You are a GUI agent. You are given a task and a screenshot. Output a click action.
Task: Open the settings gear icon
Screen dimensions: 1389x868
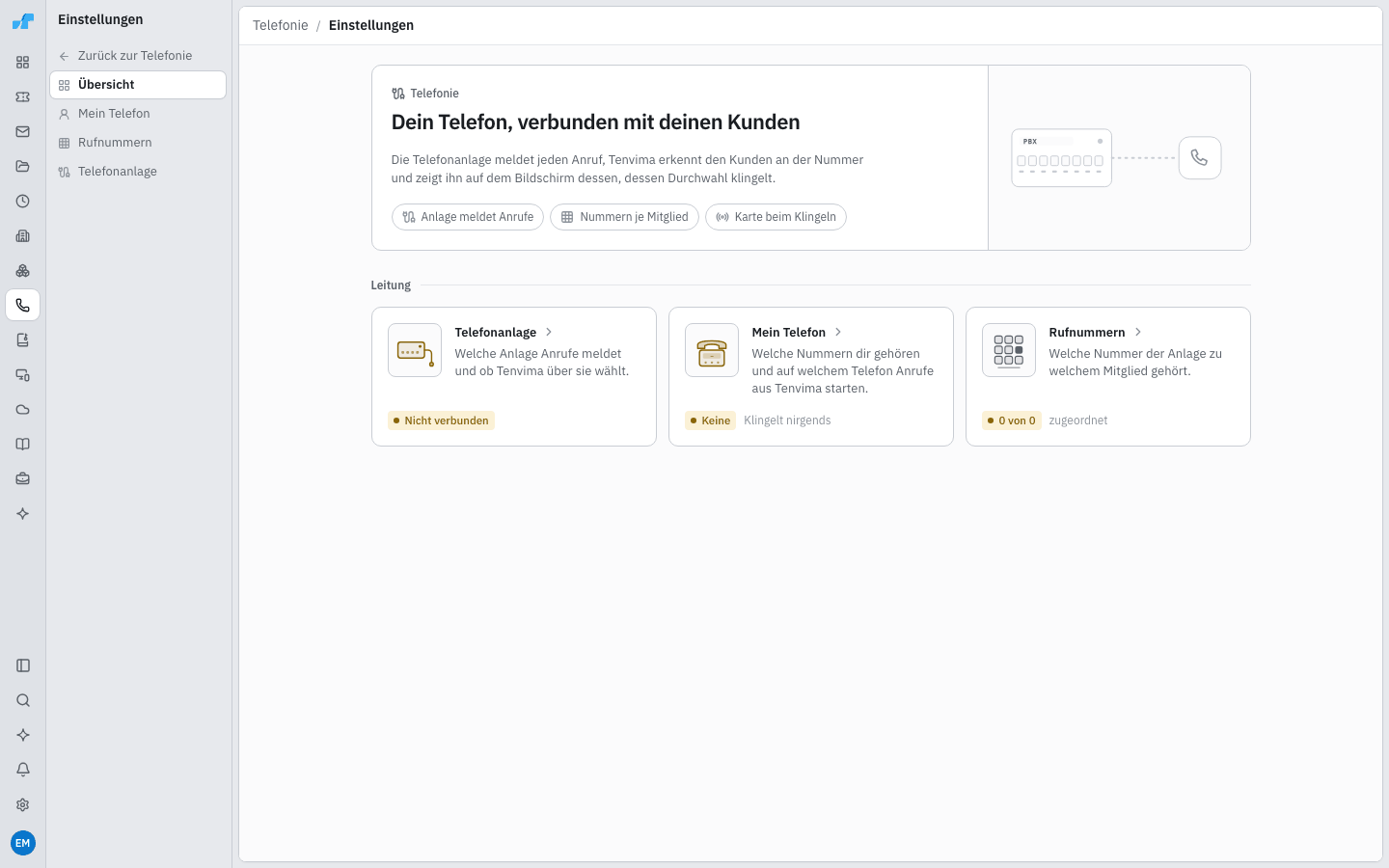click(23, 804)
